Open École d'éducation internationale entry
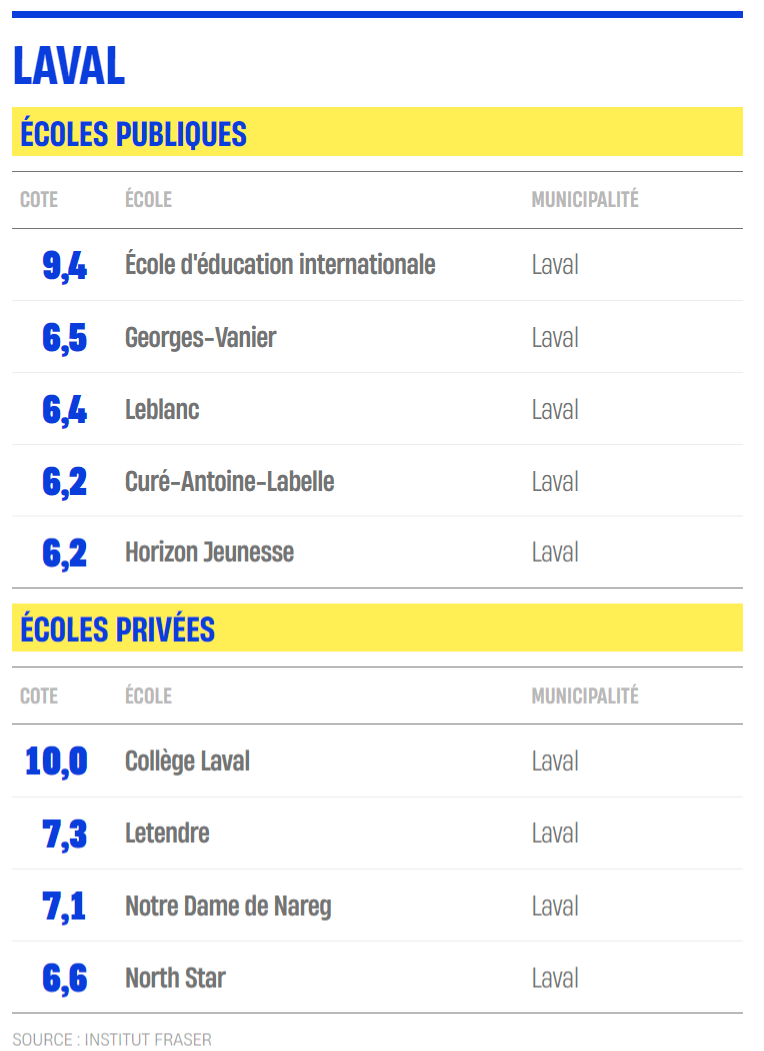The image size is (764, 1051). point(280,264)
